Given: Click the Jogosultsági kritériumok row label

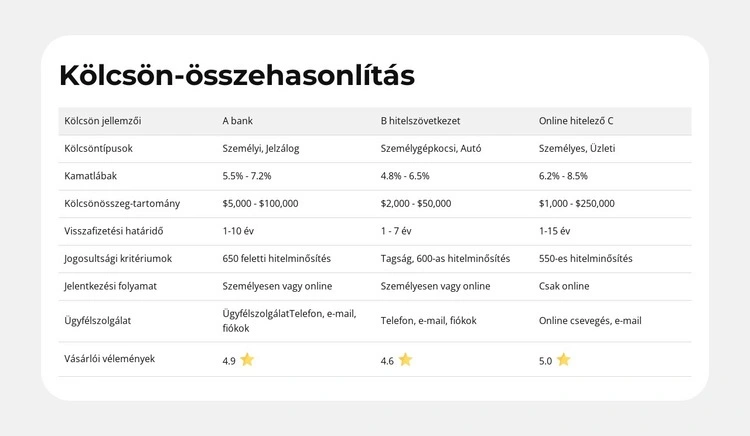Looking at the screenshot, I should click(x=118, y=258).
